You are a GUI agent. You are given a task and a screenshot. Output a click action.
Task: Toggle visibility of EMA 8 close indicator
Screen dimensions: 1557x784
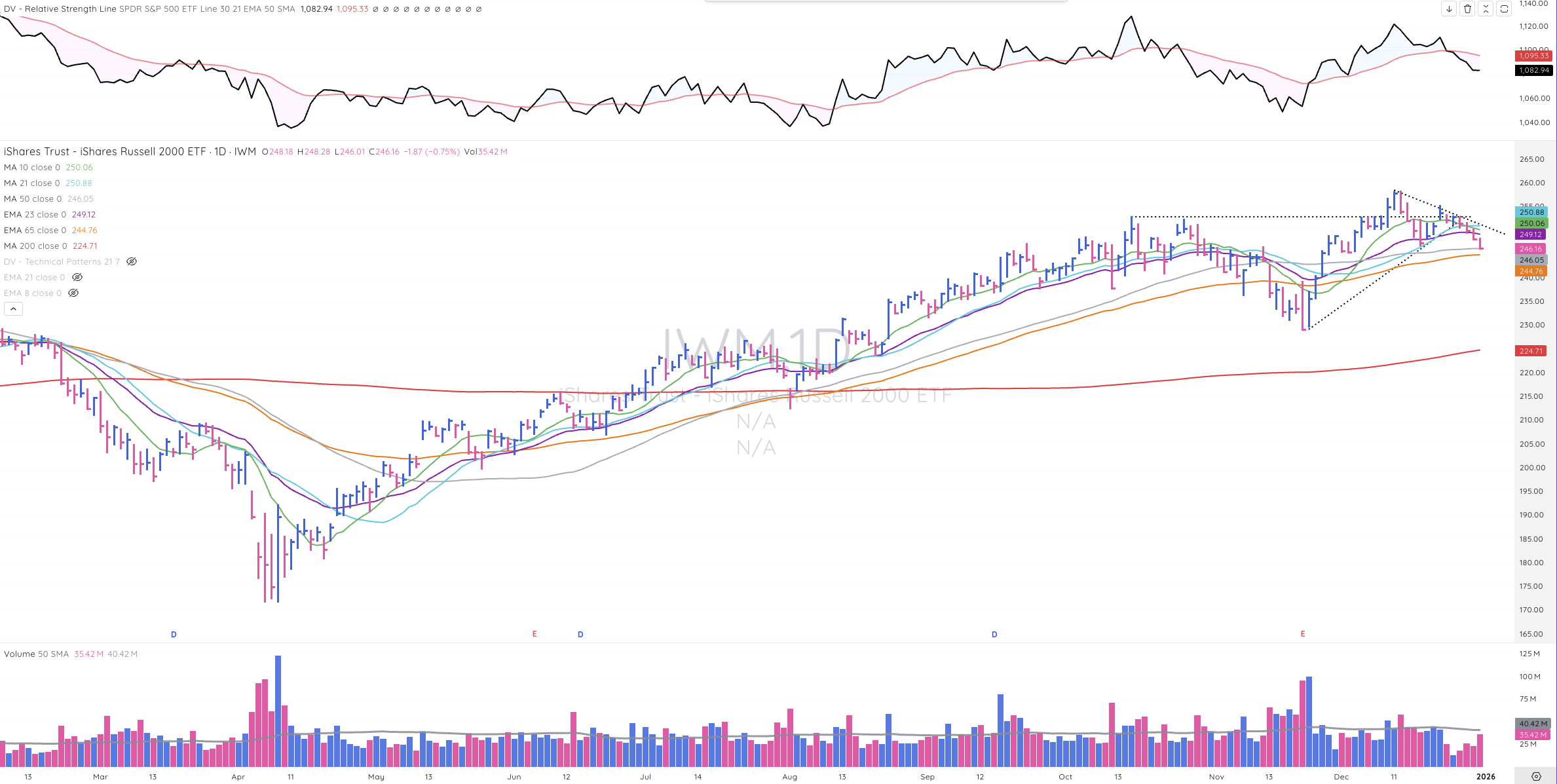click(x=73, y=293)
